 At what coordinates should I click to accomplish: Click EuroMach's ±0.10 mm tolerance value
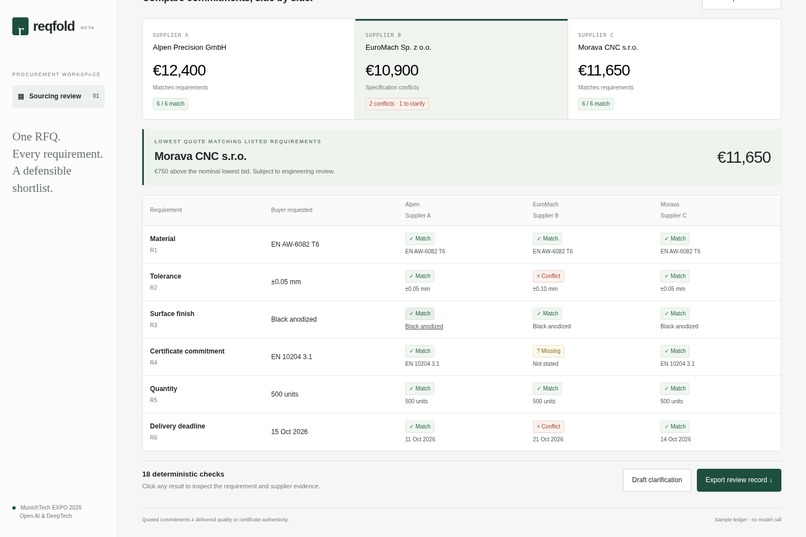click(x=545, y=289)
